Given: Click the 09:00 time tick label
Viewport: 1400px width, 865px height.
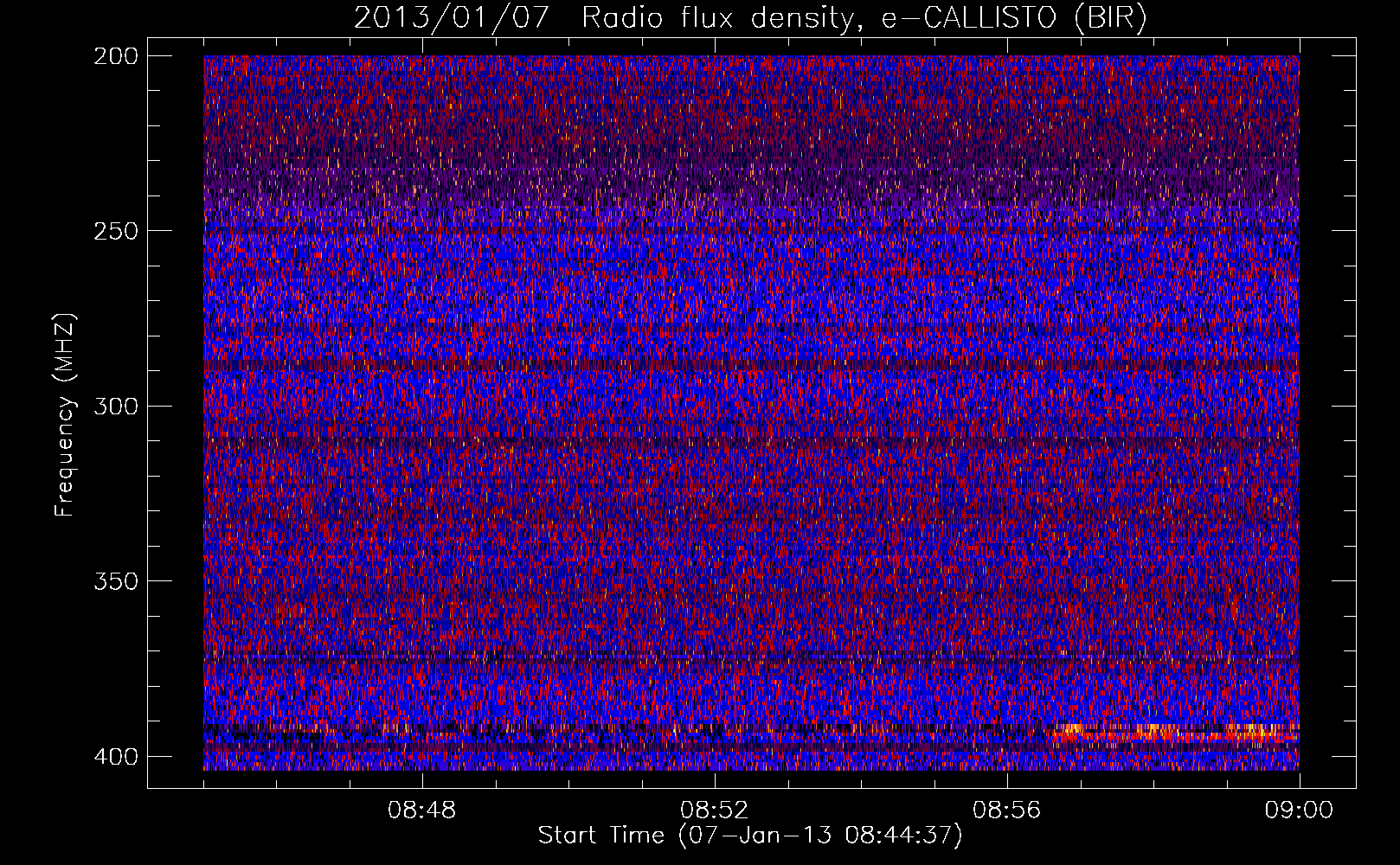Looking at the screenshot, I should [x=1299, y=811].
